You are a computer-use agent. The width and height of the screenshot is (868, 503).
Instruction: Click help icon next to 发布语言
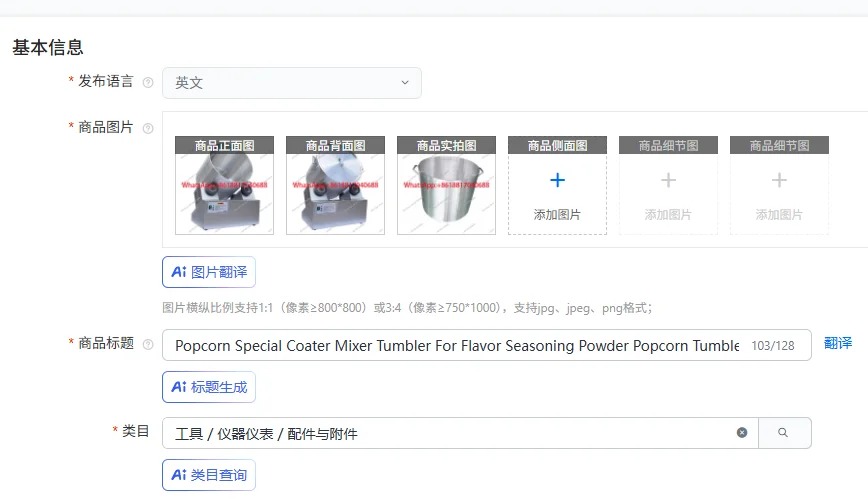[x=148, y=82]
